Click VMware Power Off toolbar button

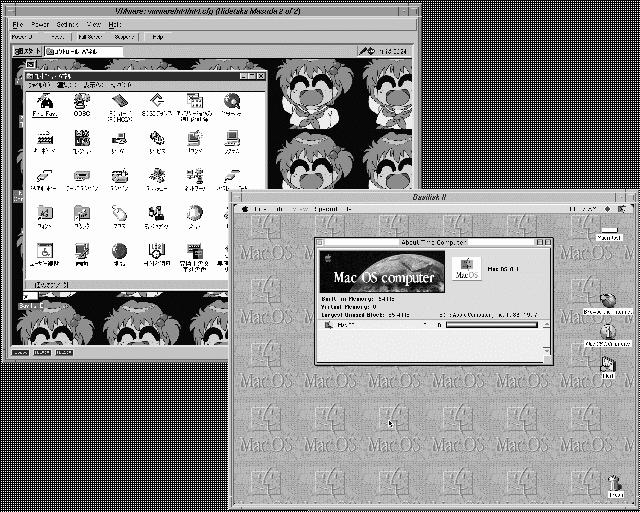click(x=26, y=37)
